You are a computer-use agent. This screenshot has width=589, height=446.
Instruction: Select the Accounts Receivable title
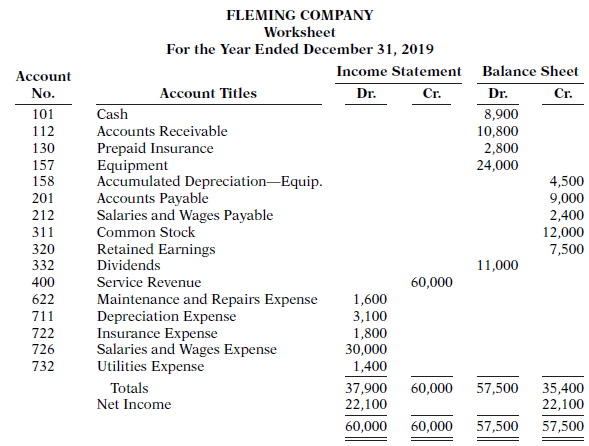pos(162,131)
